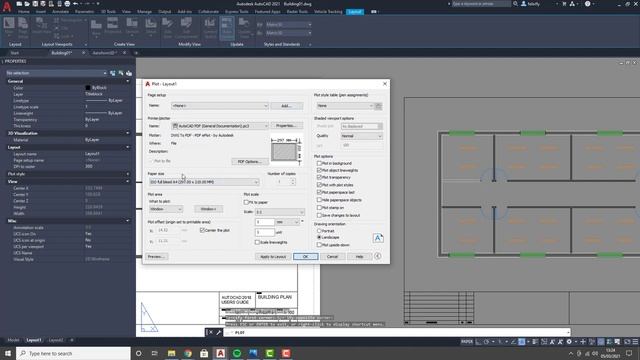Open the notification center icon in system tray
Viewport: 640px width, 360px height.
[x=629, y=353]
